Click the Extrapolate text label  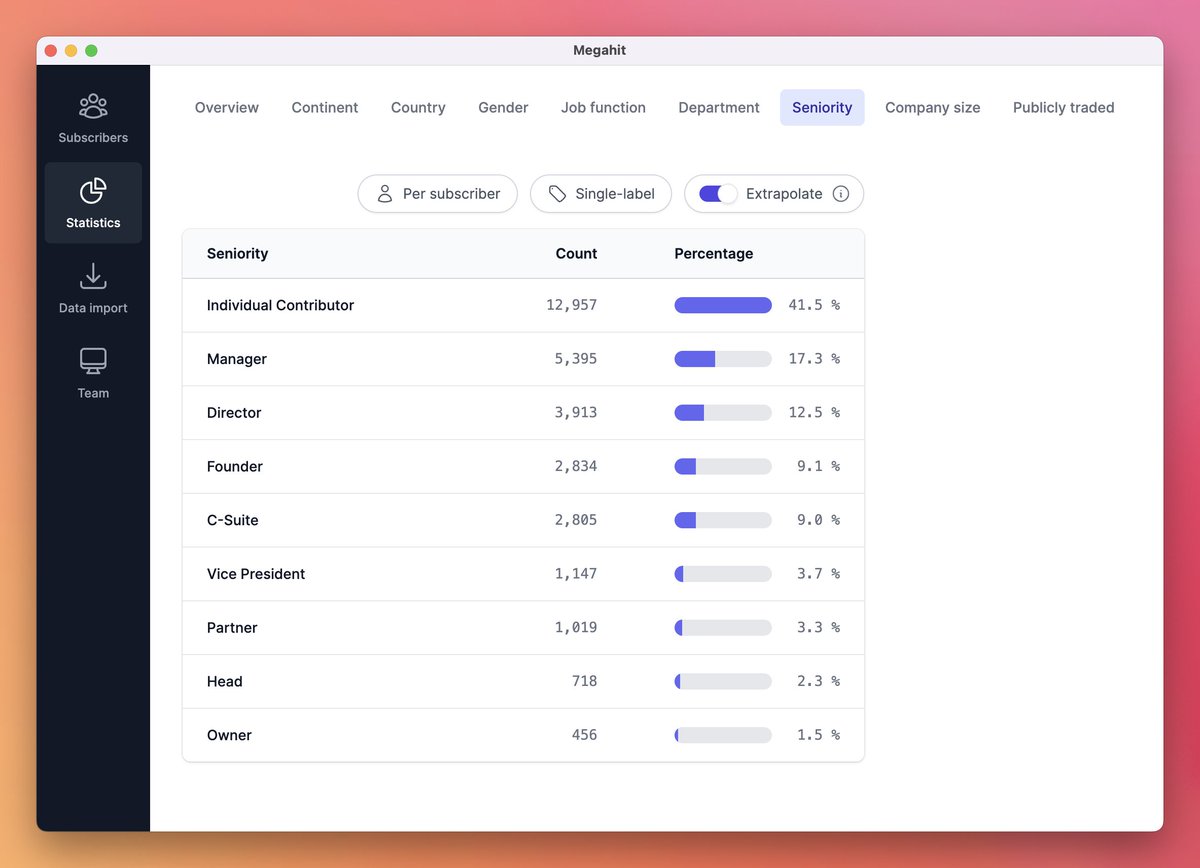click(784, 194)
